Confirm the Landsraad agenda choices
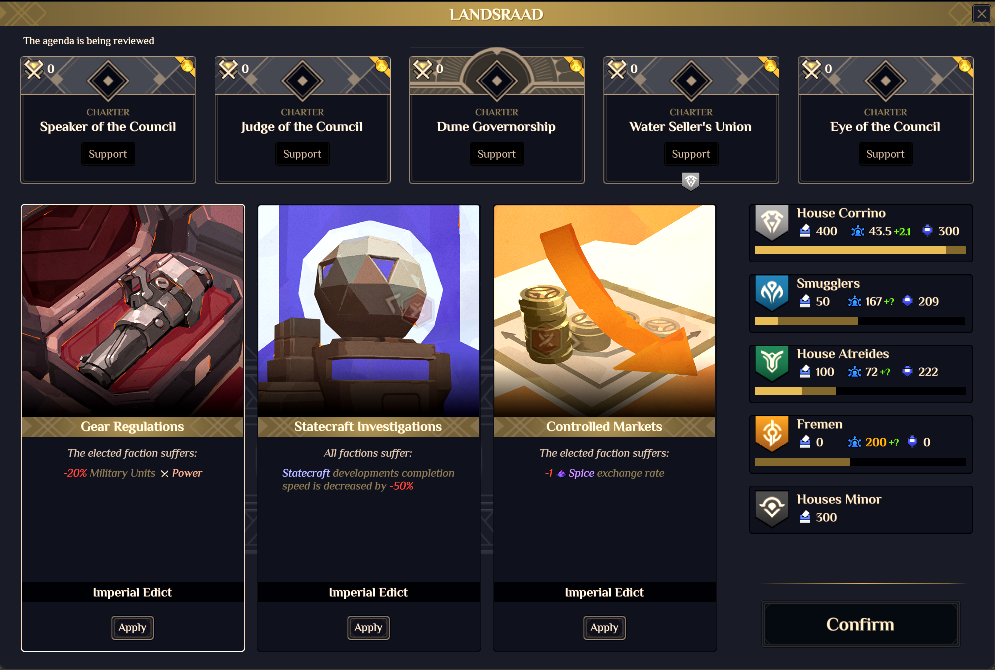Image resolution: width=995 pixels, height=670 pixels. point(860,624)
